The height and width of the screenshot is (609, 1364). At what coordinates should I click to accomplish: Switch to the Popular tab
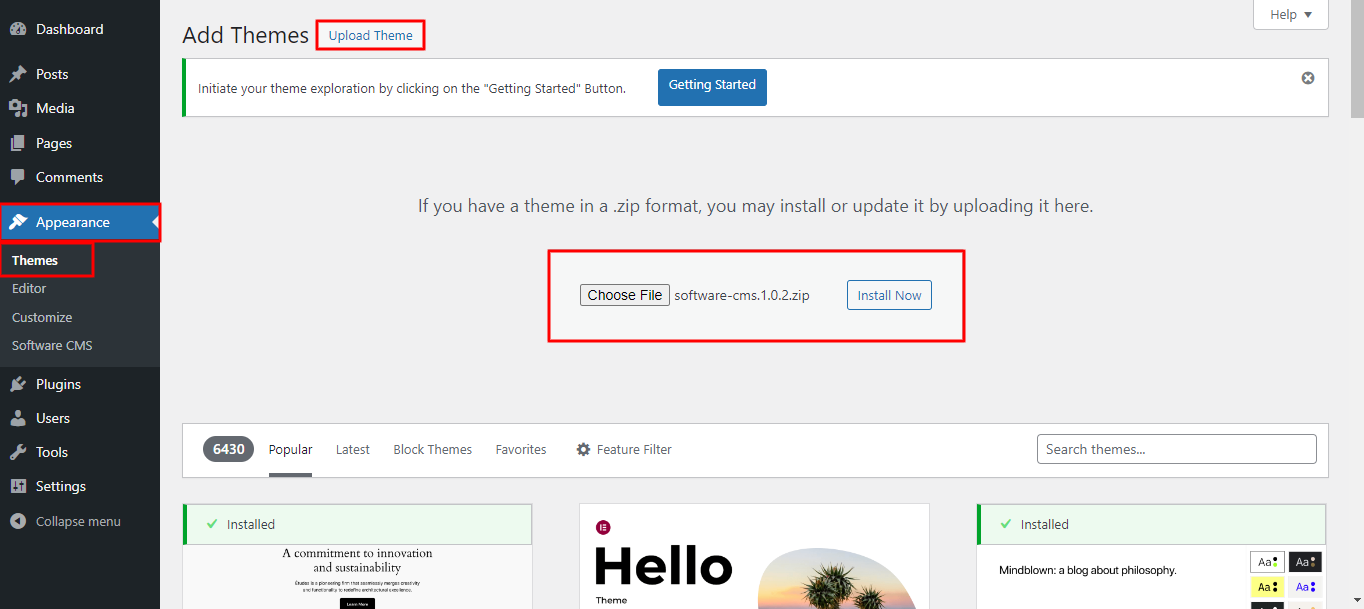coord(291,450)
